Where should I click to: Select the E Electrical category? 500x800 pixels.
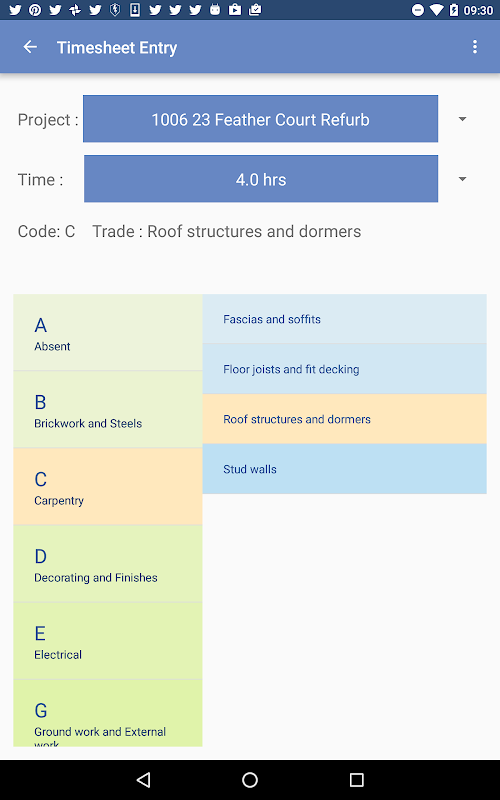(108, 641)
